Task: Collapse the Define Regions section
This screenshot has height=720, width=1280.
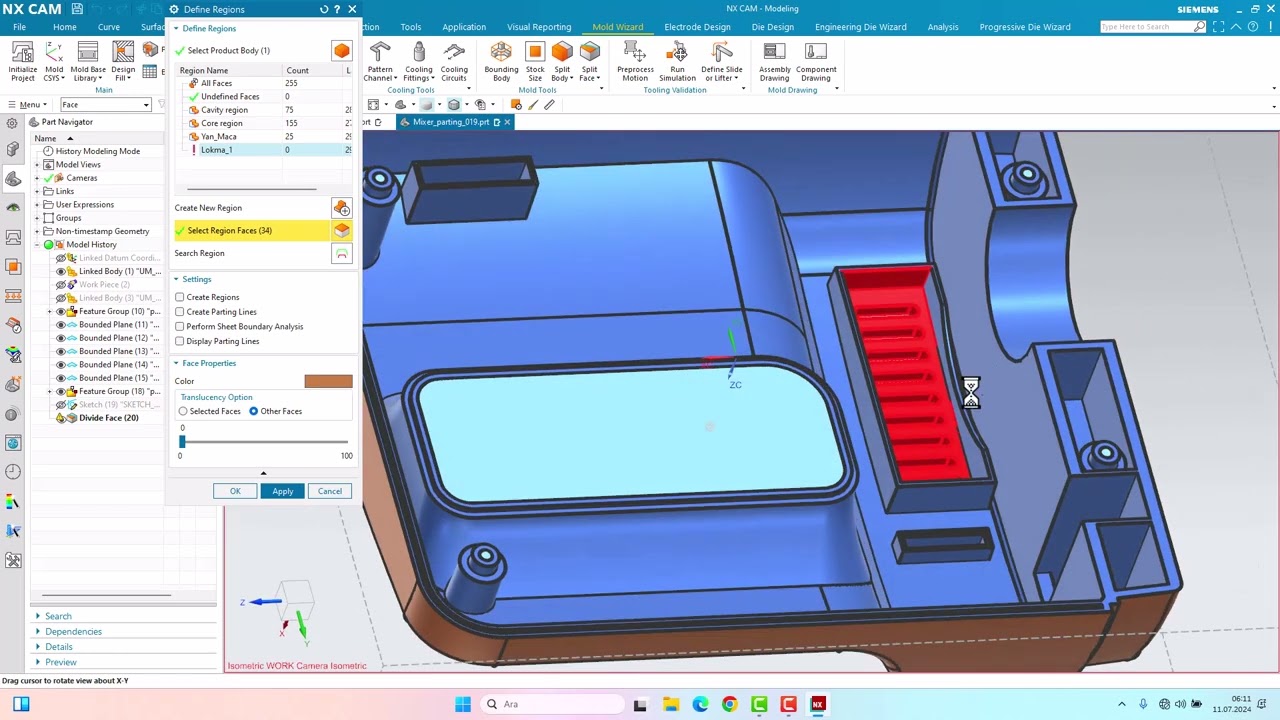Action: (177, 28)
